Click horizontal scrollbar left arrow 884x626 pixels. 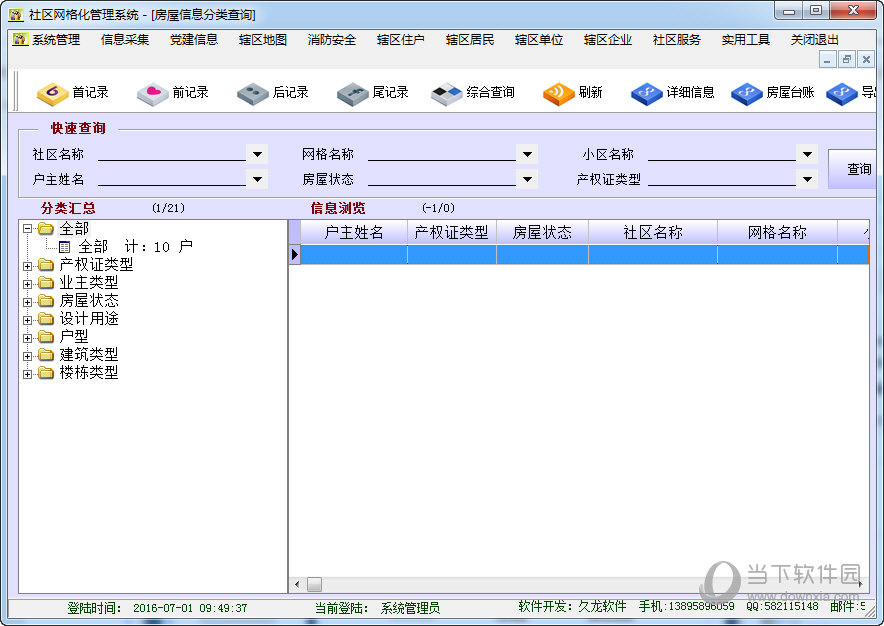pyautogui.click(x=297, y=584)
